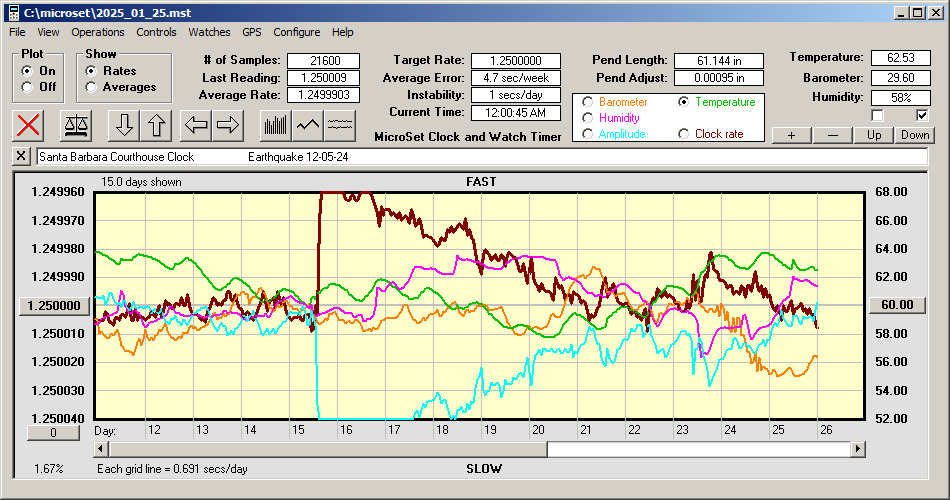Select the Clock rate radio button
Screen dimensions: 950x500
684,134
